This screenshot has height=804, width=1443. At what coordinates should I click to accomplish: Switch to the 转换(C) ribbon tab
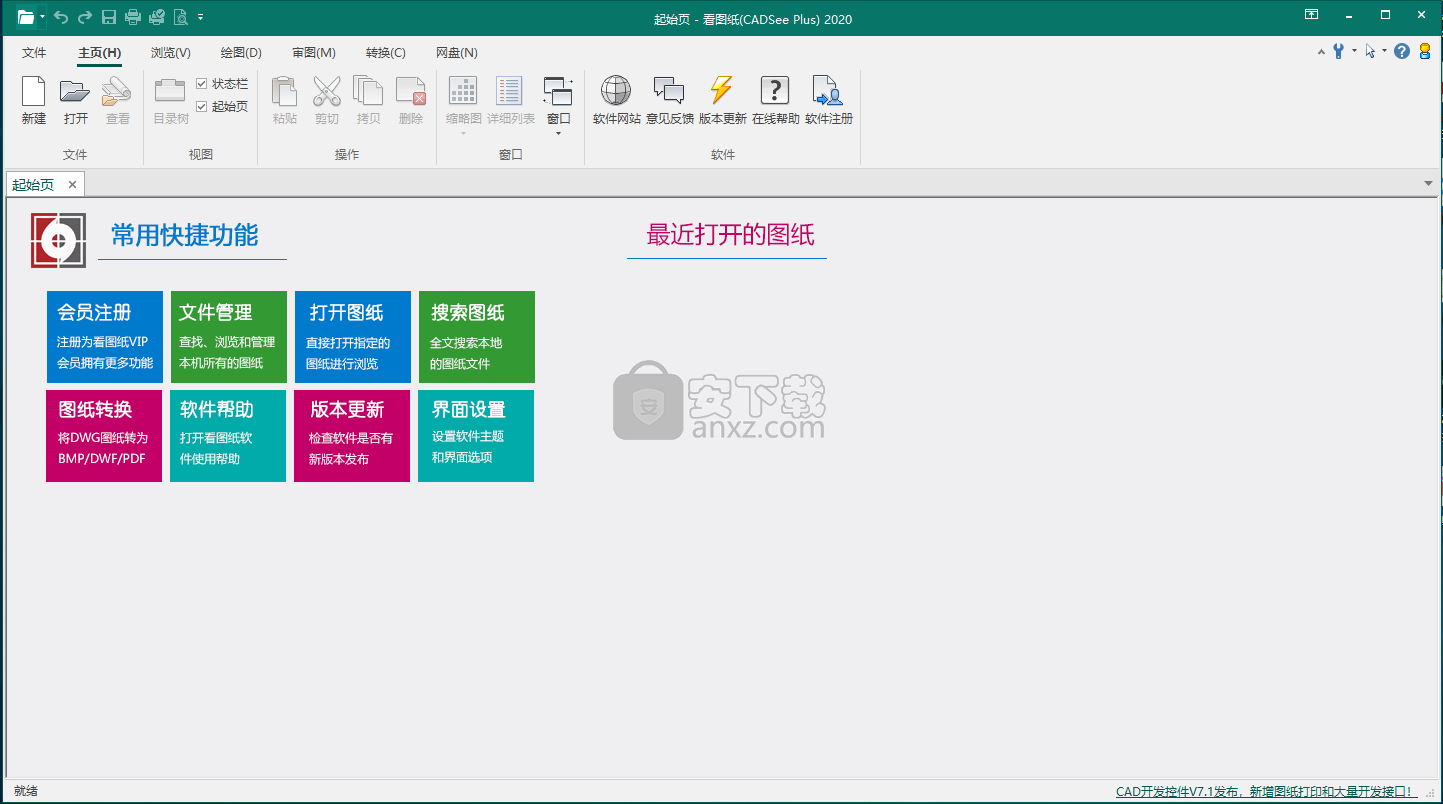click(x=386, y=53)
